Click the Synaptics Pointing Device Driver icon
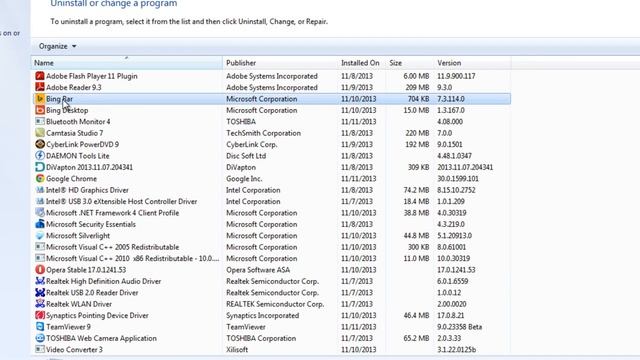The width and height of the screenshot is (640, 360). [x=40, y=316]
